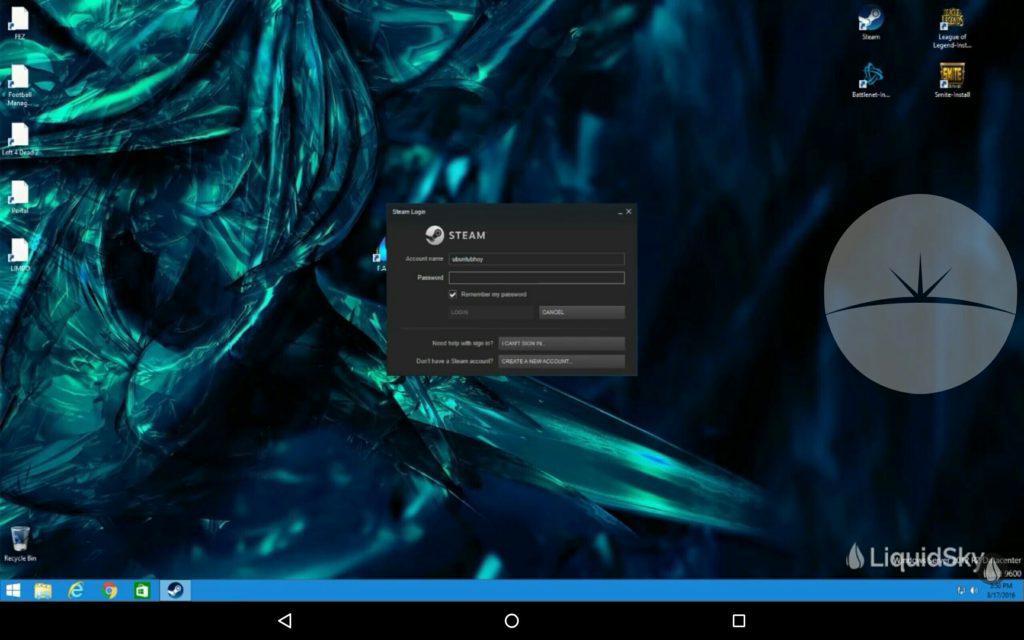Click the Steam taskbar button
This screenshot has height=640, width=1024.
[x=175, y=590]
